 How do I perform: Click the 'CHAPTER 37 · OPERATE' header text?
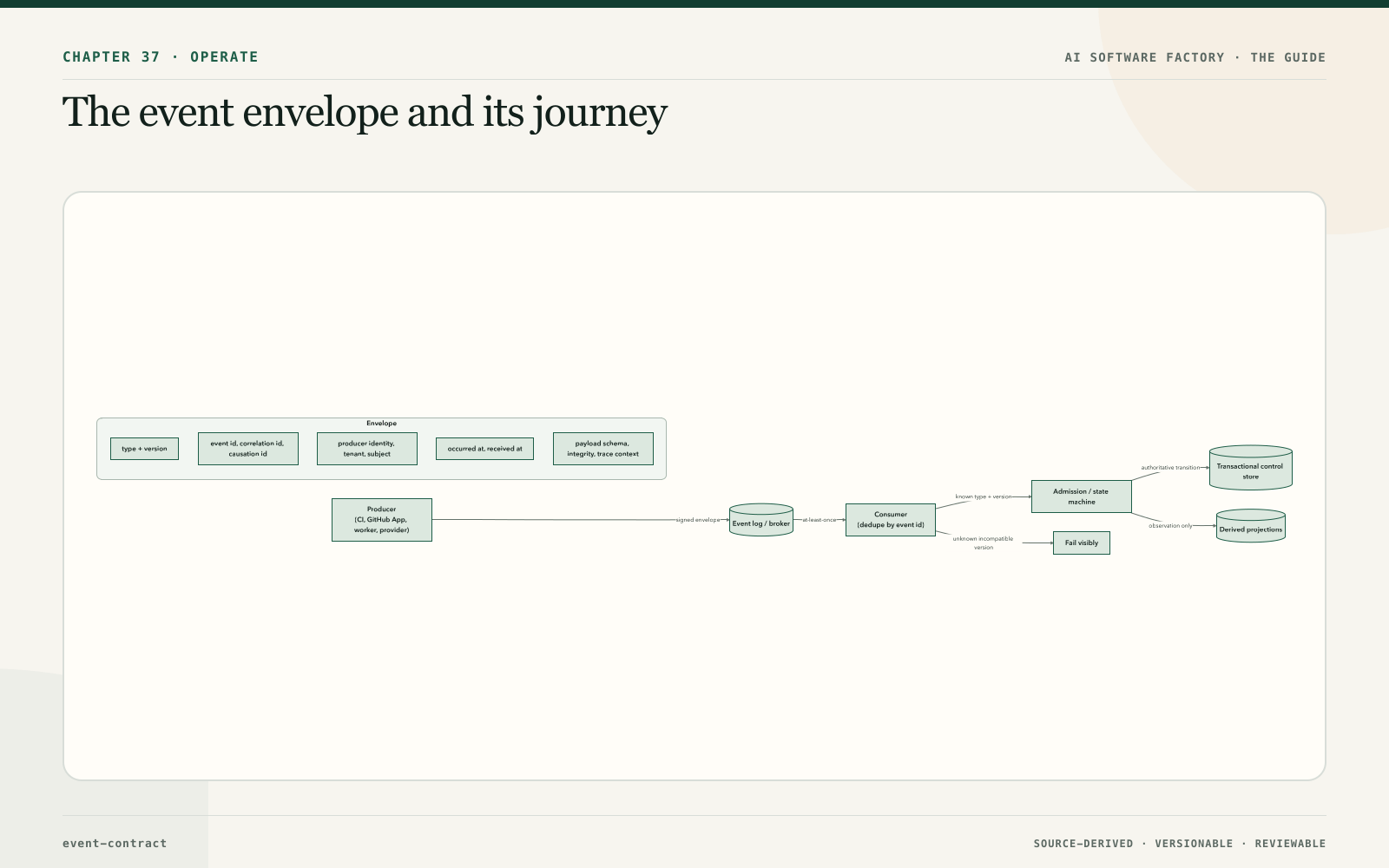161,57
